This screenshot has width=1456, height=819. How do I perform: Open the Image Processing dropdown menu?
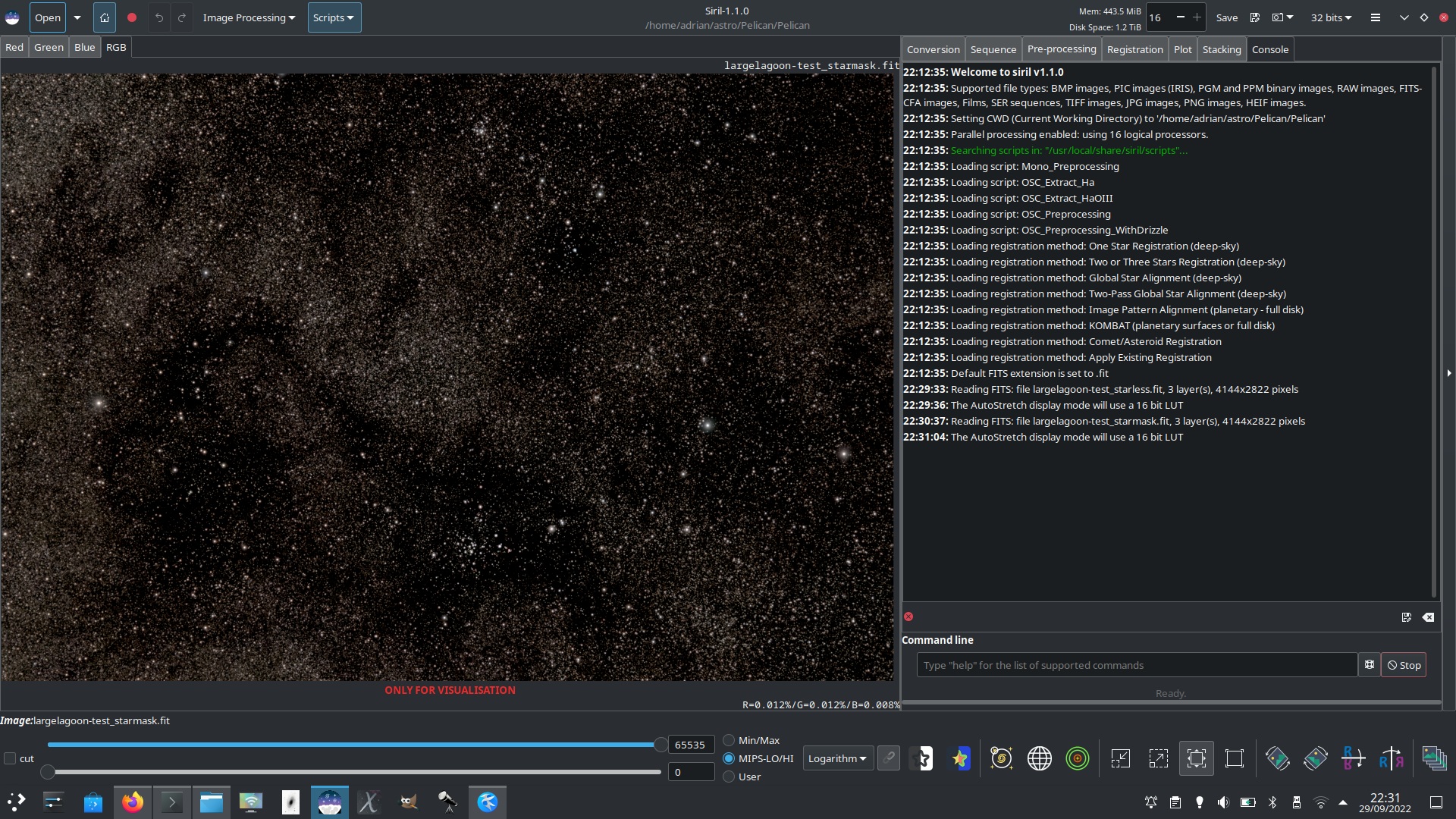click(x=246, y=17)
